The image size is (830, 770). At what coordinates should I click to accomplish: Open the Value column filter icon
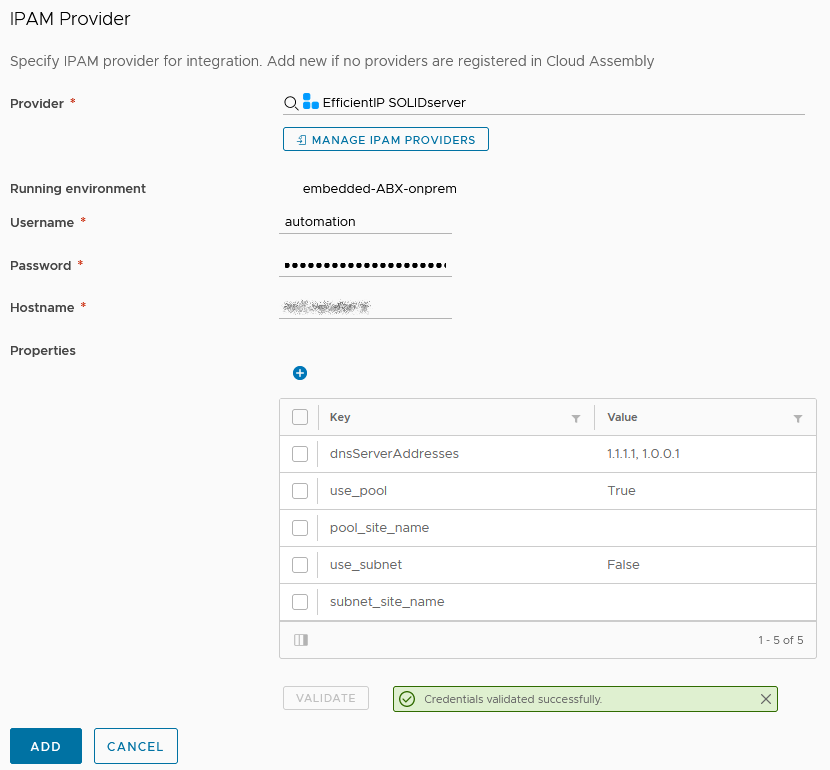pyautogui.click(x=798, y=419)
